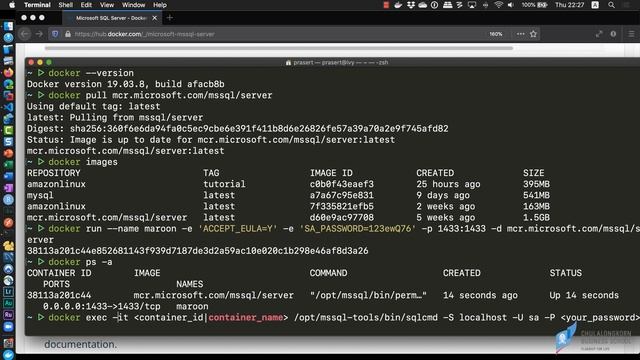Click the 'Up 14 seconds' status value
The image size is (640, 360).
(584, 295)
